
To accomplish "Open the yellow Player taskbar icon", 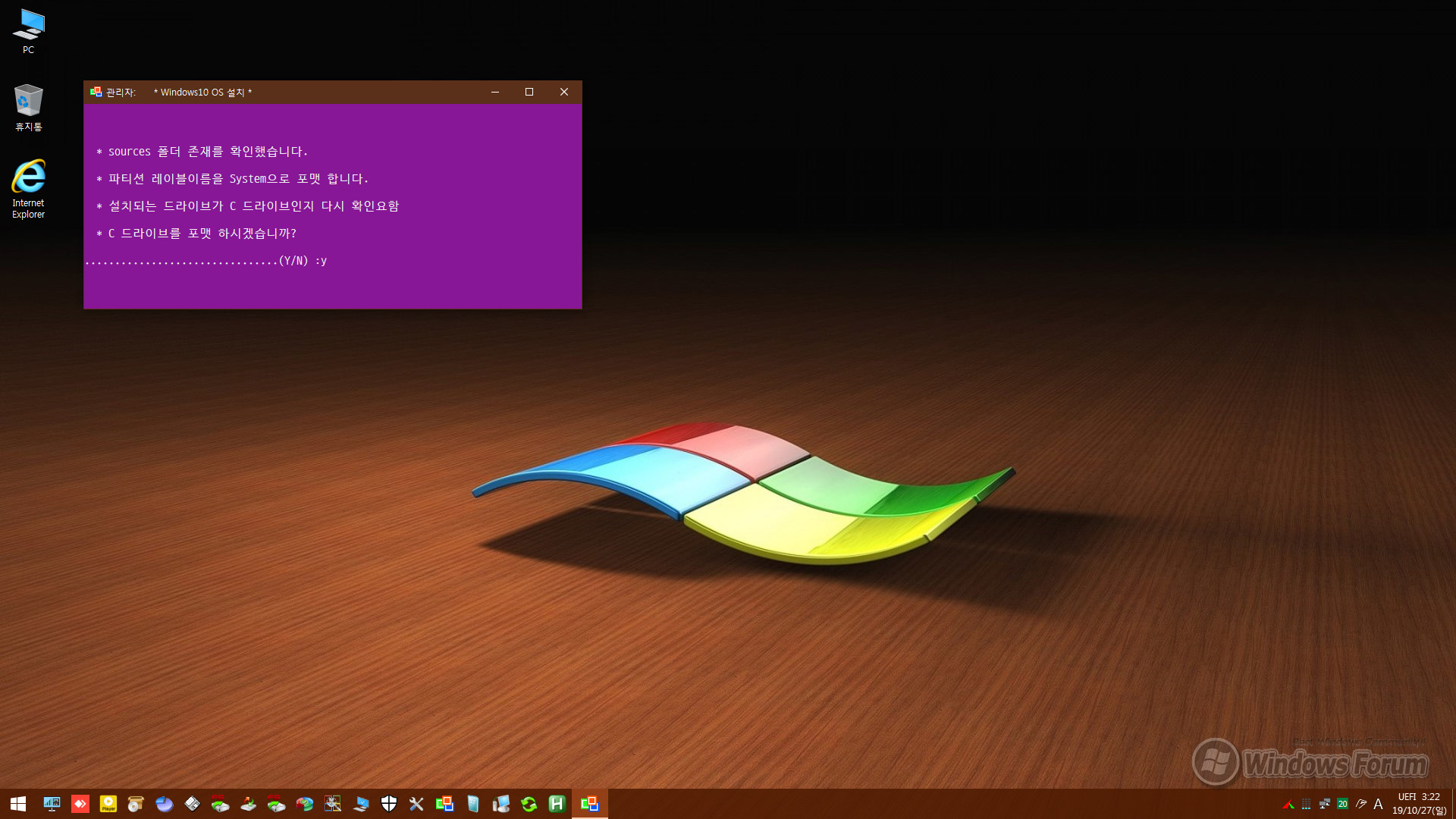I will tap(108, 804).
